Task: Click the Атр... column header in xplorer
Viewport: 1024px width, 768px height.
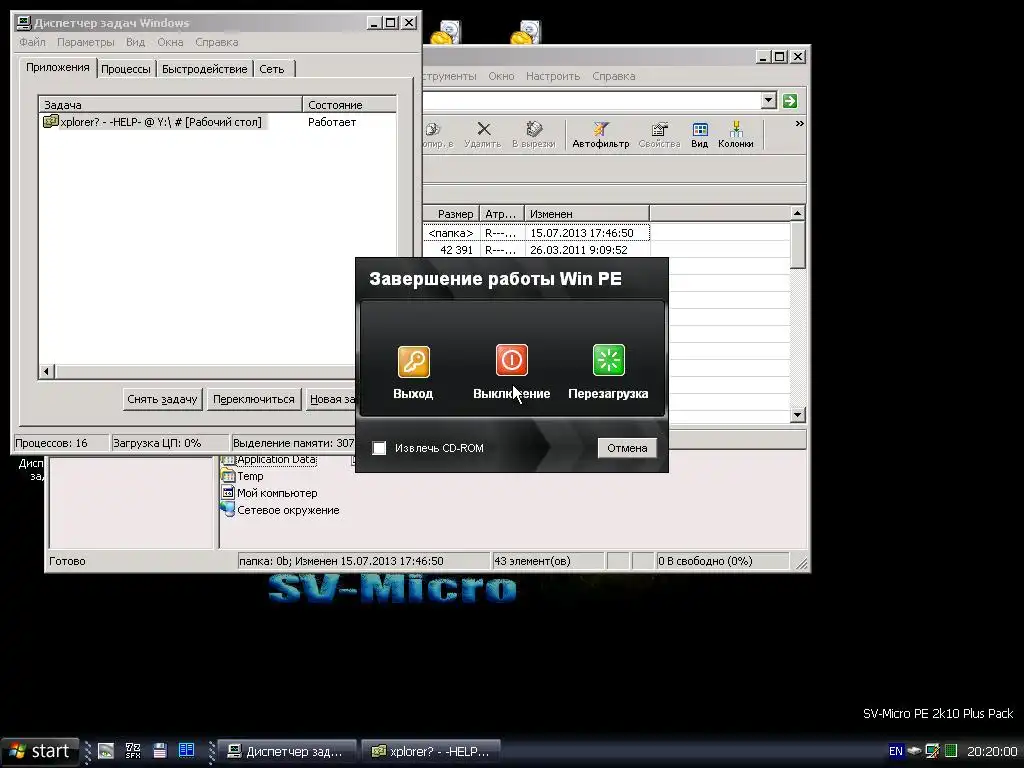Action: tap(502, 214)
